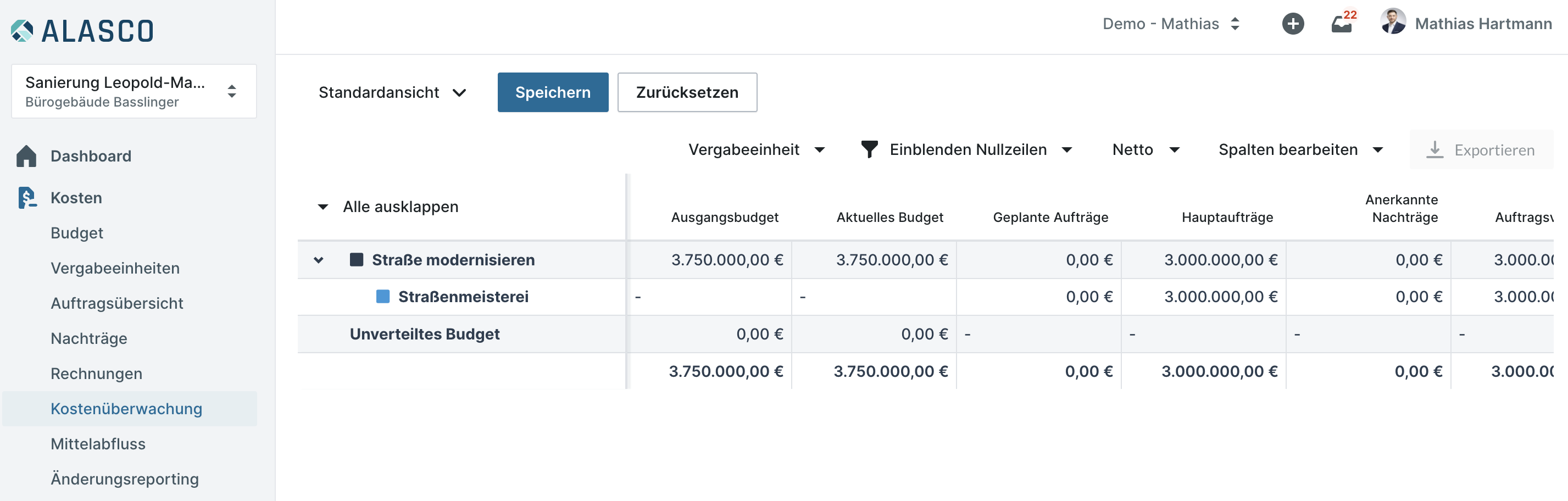This screenshot has width=1568, height=501.
Task: Click the light blue Straßenmeisterei color square
Action: point(383,297)
